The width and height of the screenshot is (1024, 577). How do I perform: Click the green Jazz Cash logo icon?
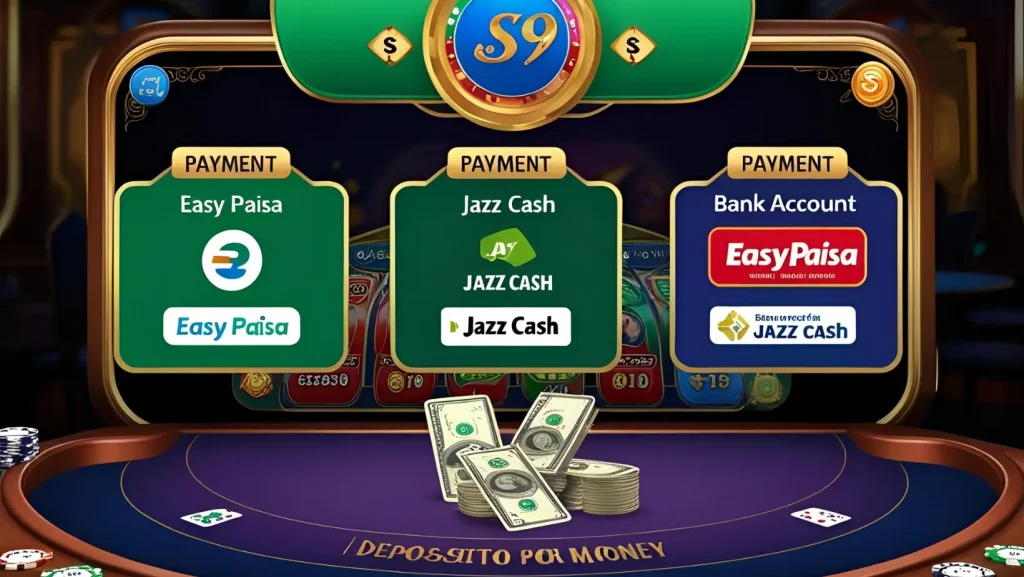pos(507,247)
